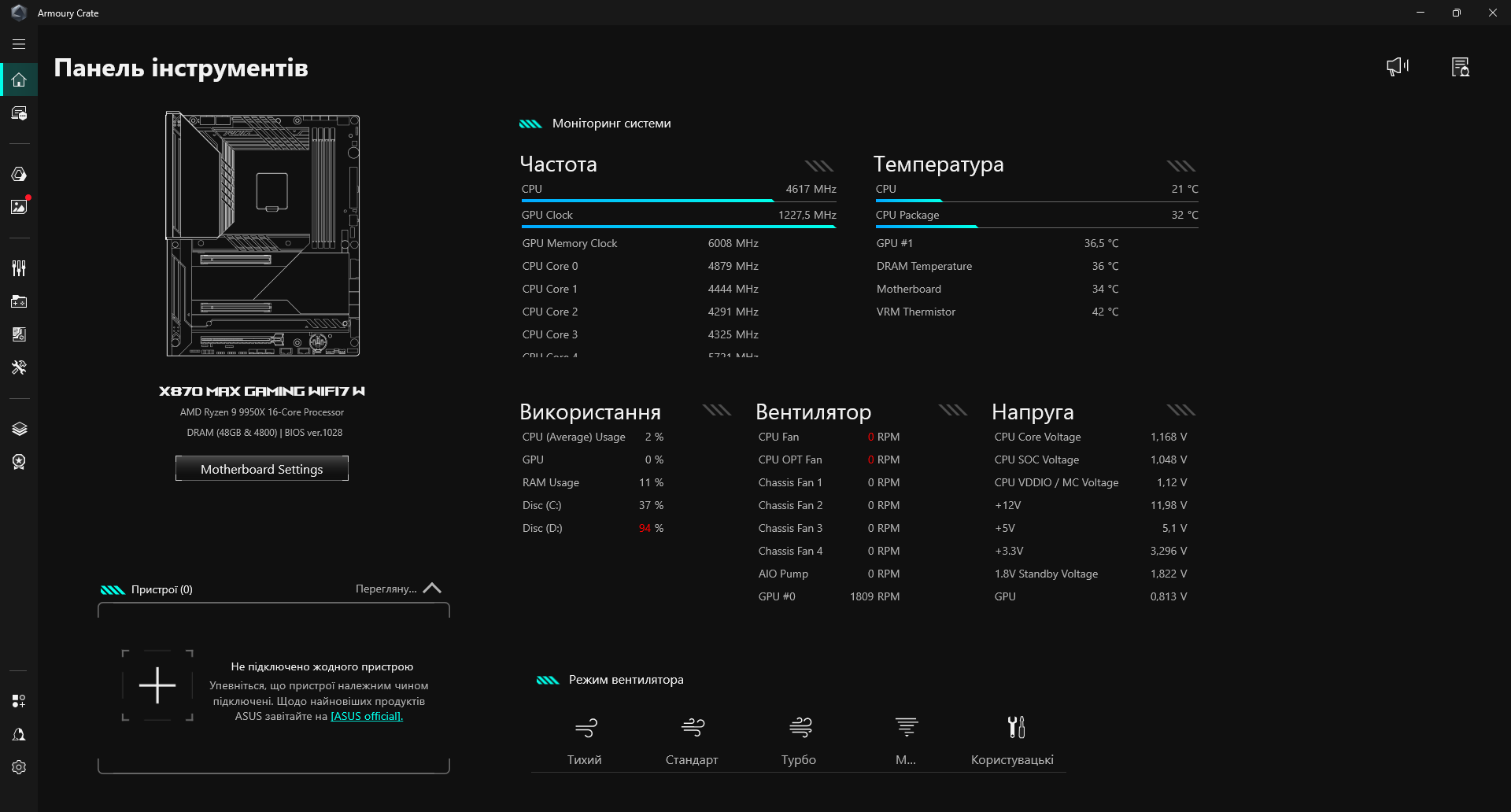Open Aura Sync from the sidebar

(19, 174)
